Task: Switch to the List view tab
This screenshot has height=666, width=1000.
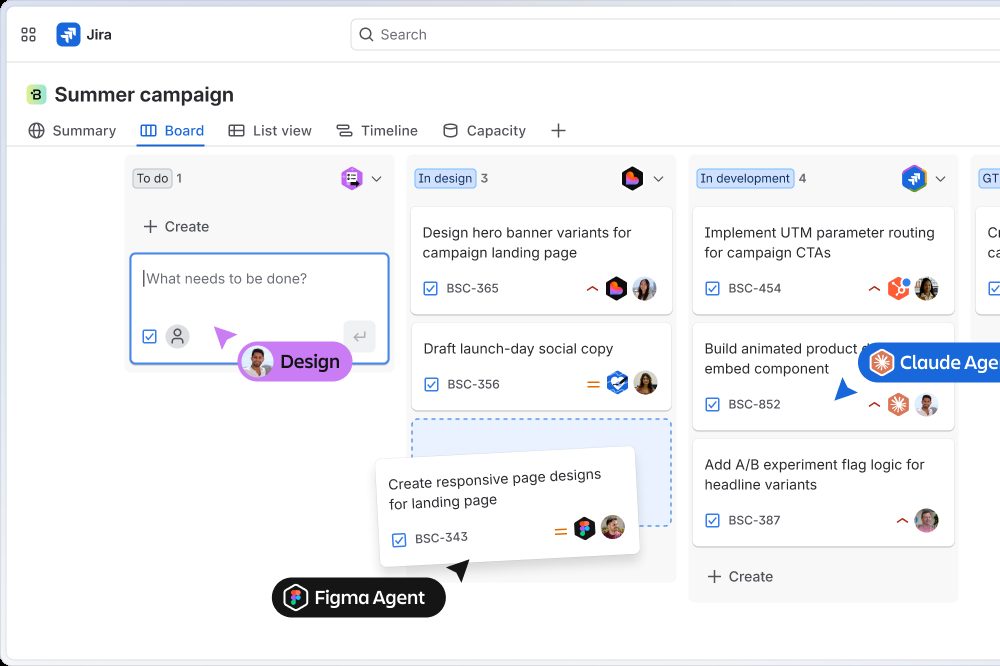Action: (270, 131)
